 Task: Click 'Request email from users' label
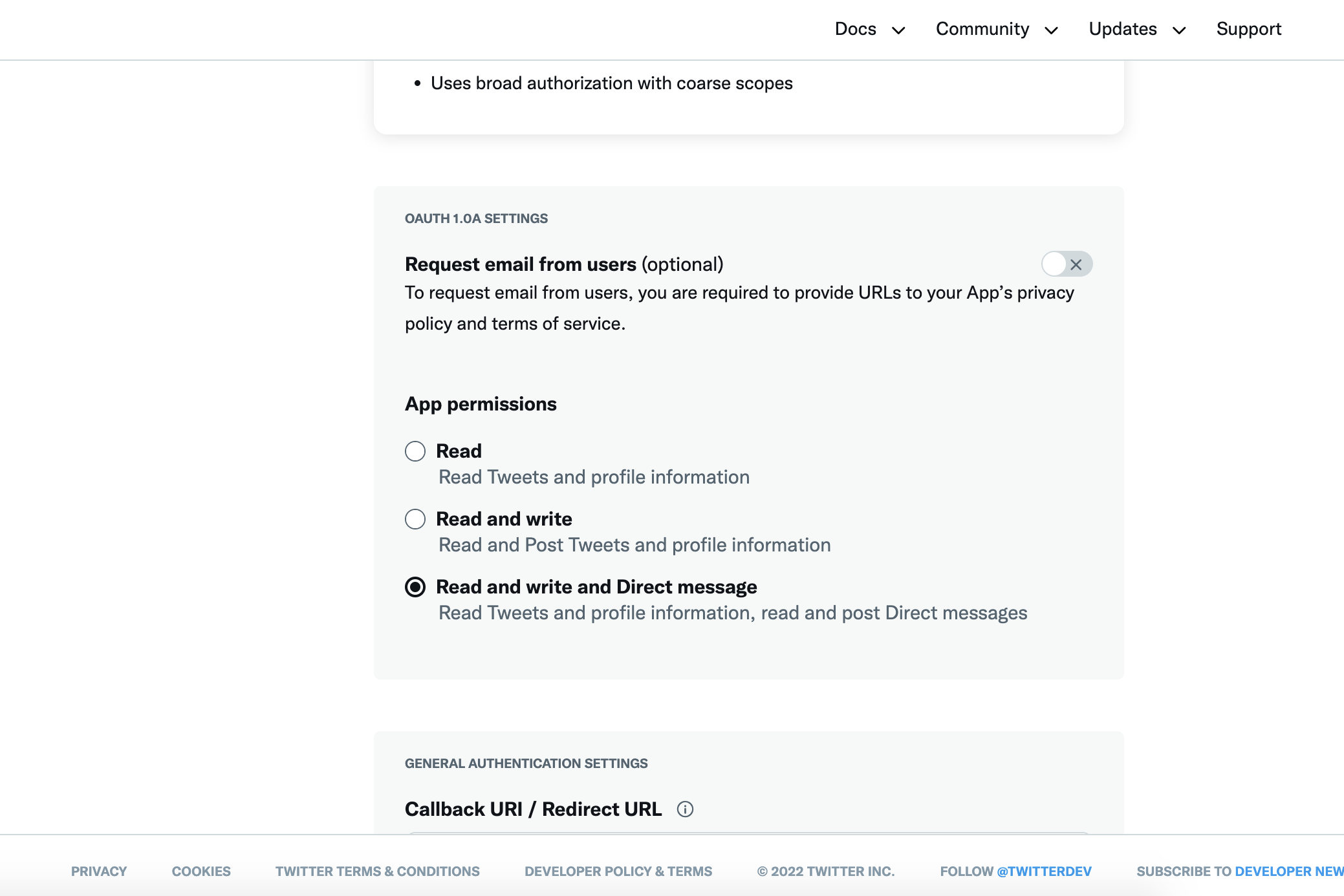(x=521, y=264)
